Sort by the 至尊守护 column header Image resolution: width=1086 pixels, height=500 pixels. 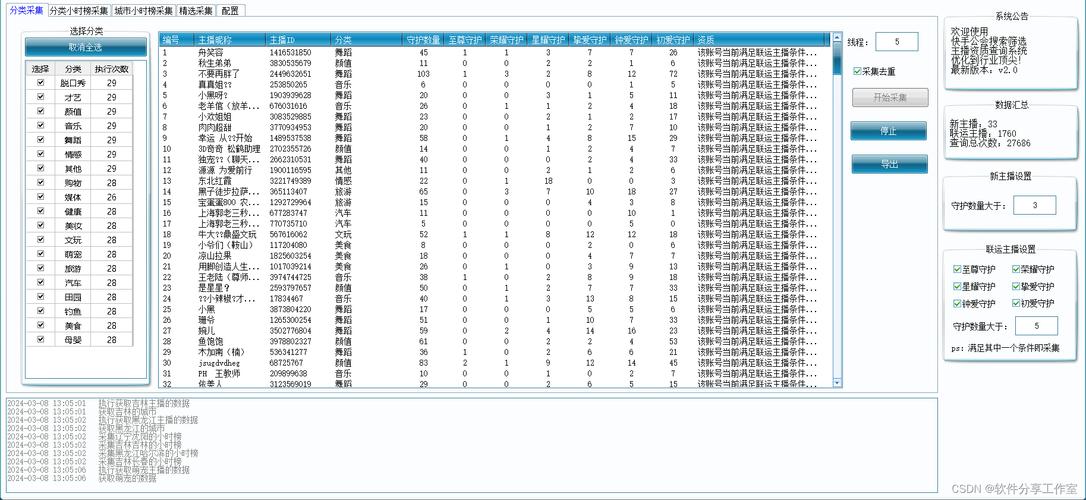pyautogui.click(x=464, y=39)
